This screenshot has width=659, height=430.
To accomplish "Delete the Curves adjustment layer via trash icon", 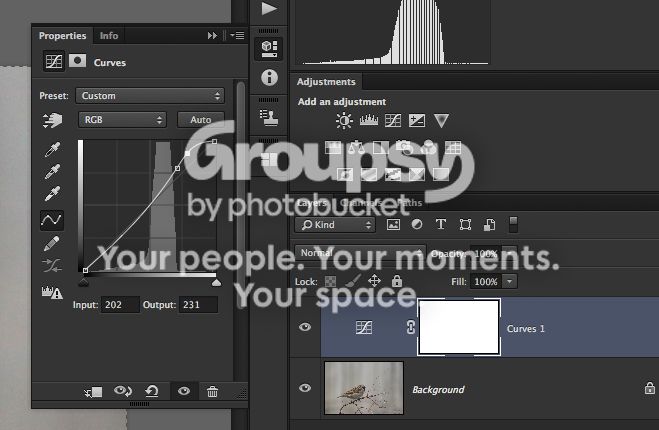I will click(212, 392).
